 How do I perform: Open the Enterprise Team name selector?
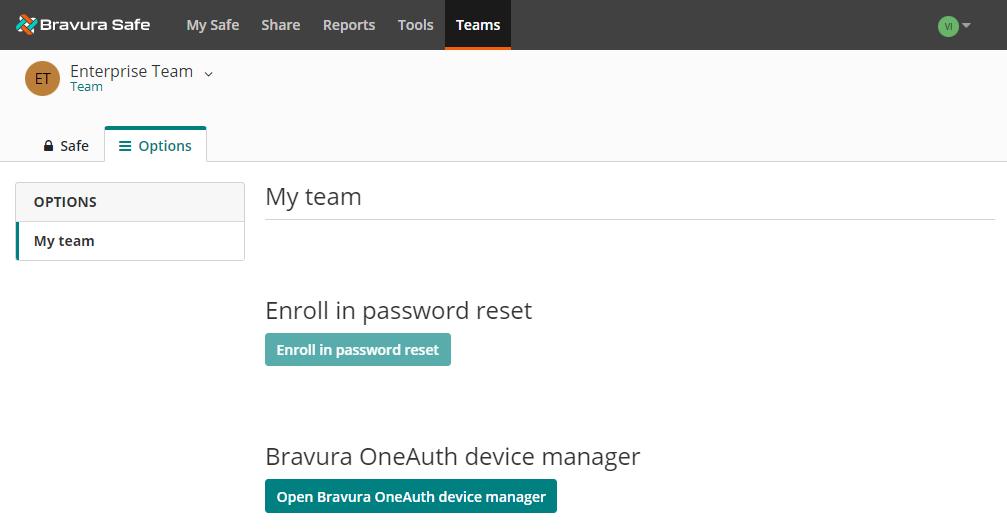click(x=131, y=72)
